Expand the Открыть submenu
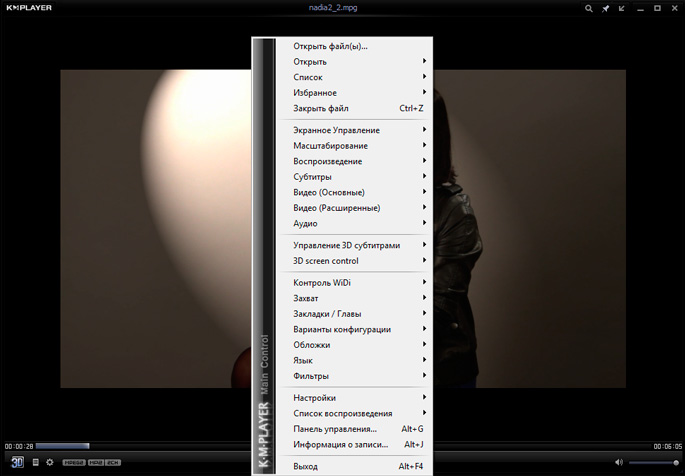The height and width of the screenshot is (476, 685). point(354,62)
